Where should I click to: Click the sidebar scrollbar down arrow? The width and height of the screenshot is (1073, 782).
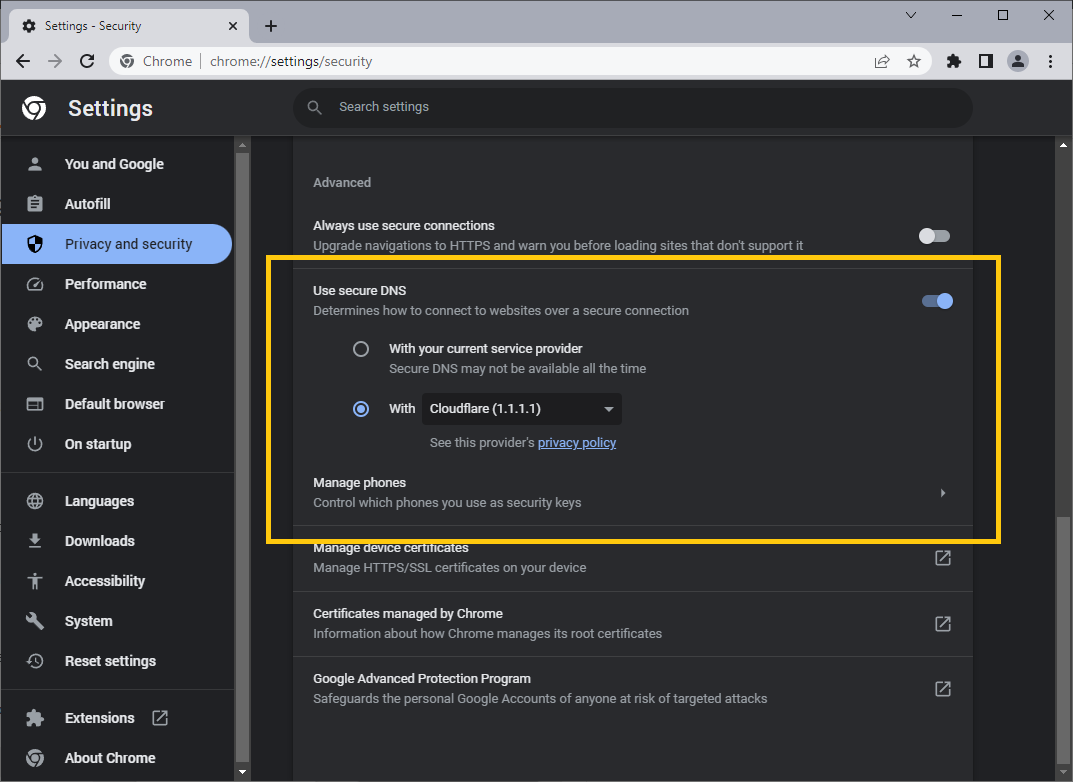click(242, 772)
